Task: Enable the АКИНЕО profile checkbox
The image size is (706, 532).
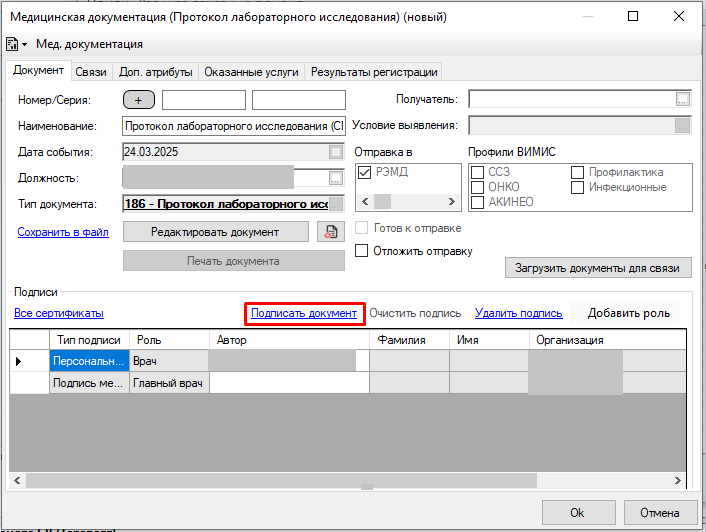Action: click(x=477, y=202)
